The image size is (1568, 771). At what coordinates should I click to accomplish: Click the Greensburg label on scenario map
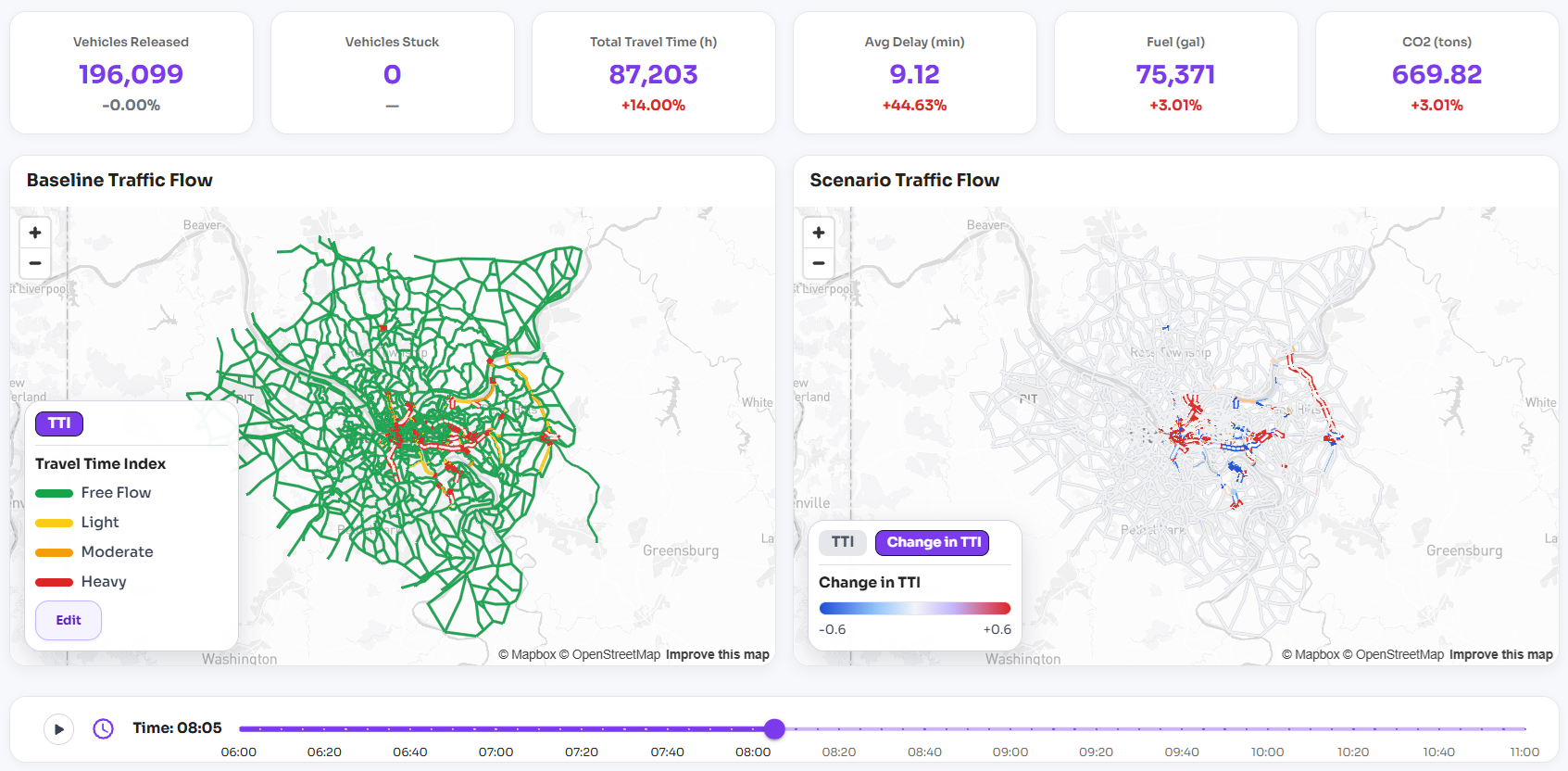click(1464, 550)
